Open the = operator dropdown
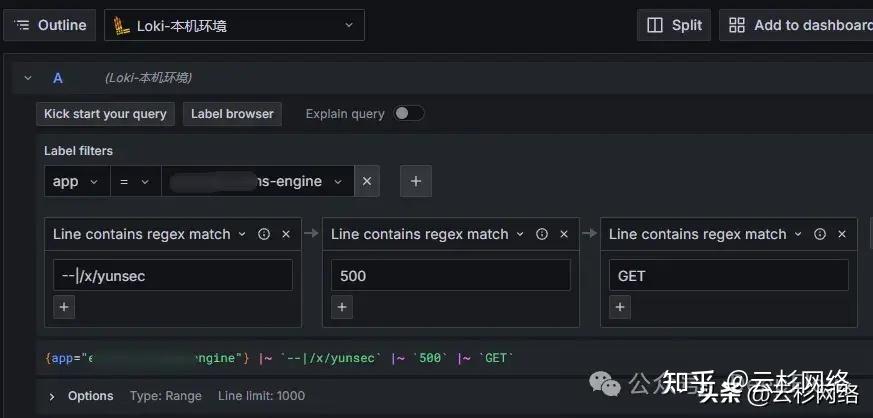 tap(135, 181)
